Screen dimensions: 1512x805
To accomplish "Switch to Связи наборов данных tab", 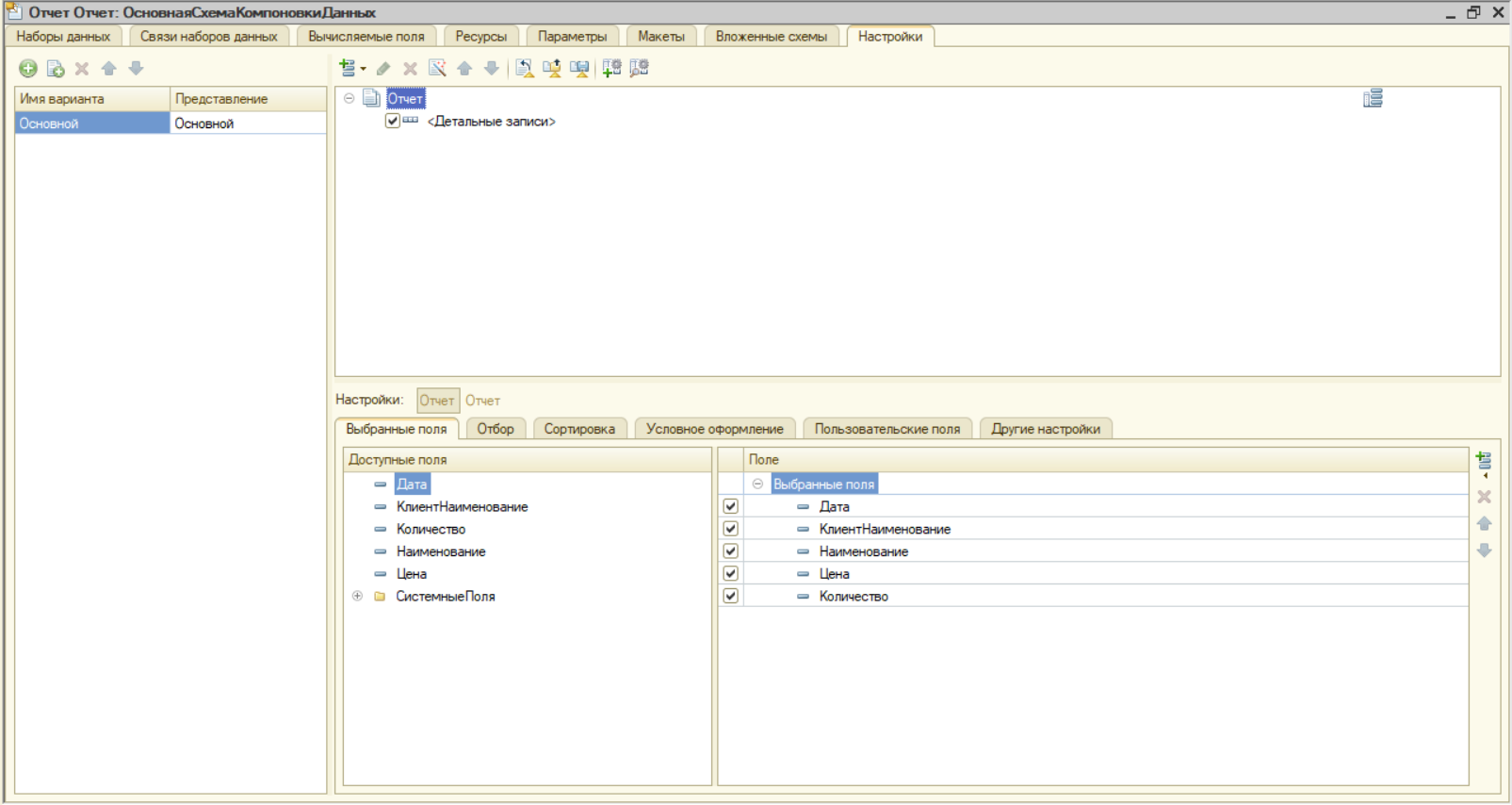I will click(208, 36).
